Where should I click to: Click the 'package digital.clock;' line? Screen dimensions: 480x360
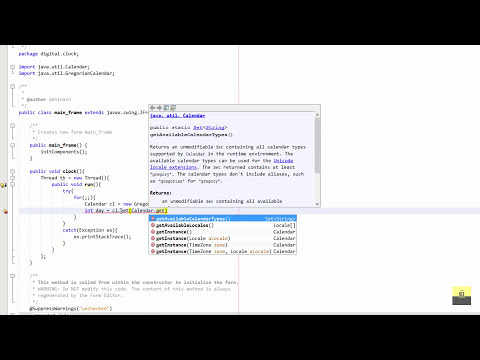49,54
